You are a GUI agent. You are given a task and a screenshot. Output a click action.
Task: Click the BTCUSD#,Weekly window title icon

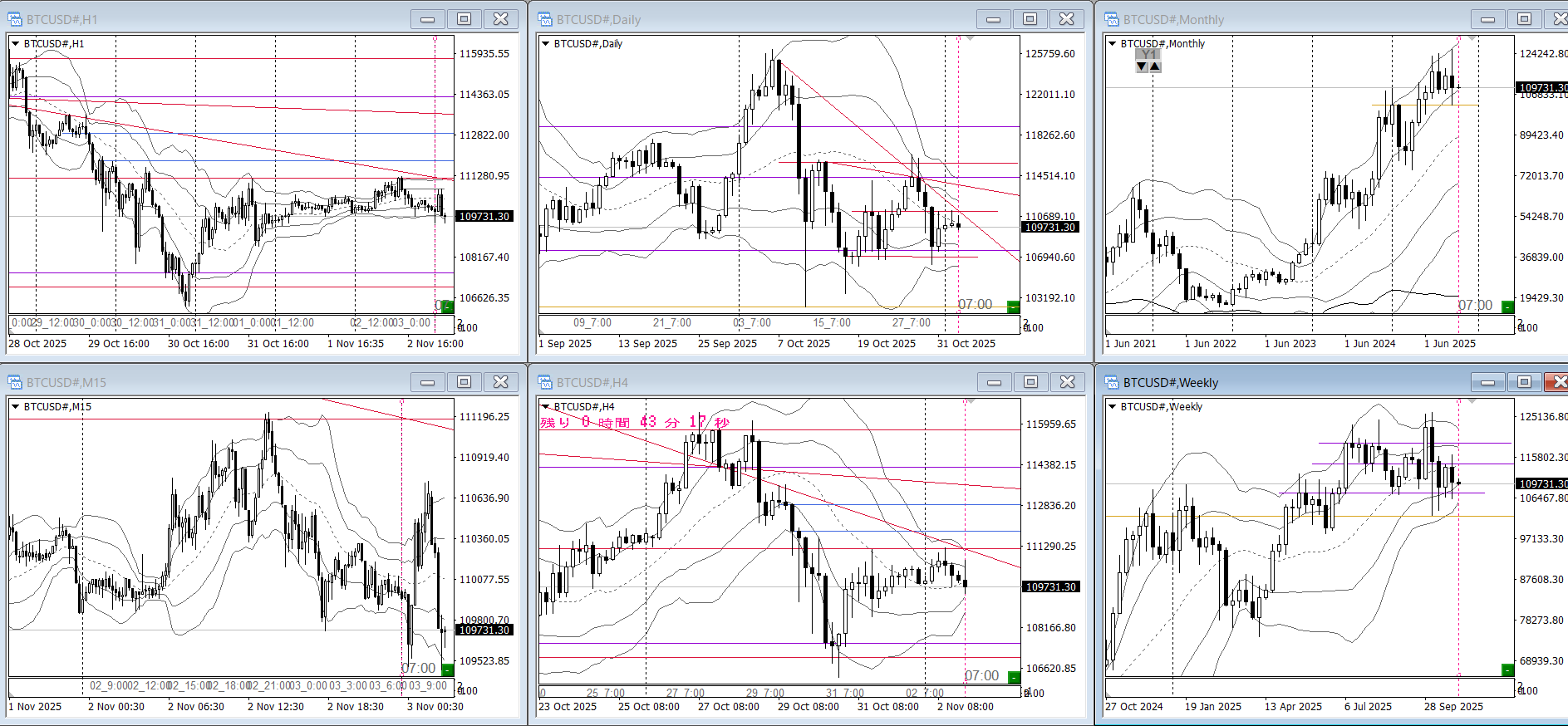[x=1112, y=382]
